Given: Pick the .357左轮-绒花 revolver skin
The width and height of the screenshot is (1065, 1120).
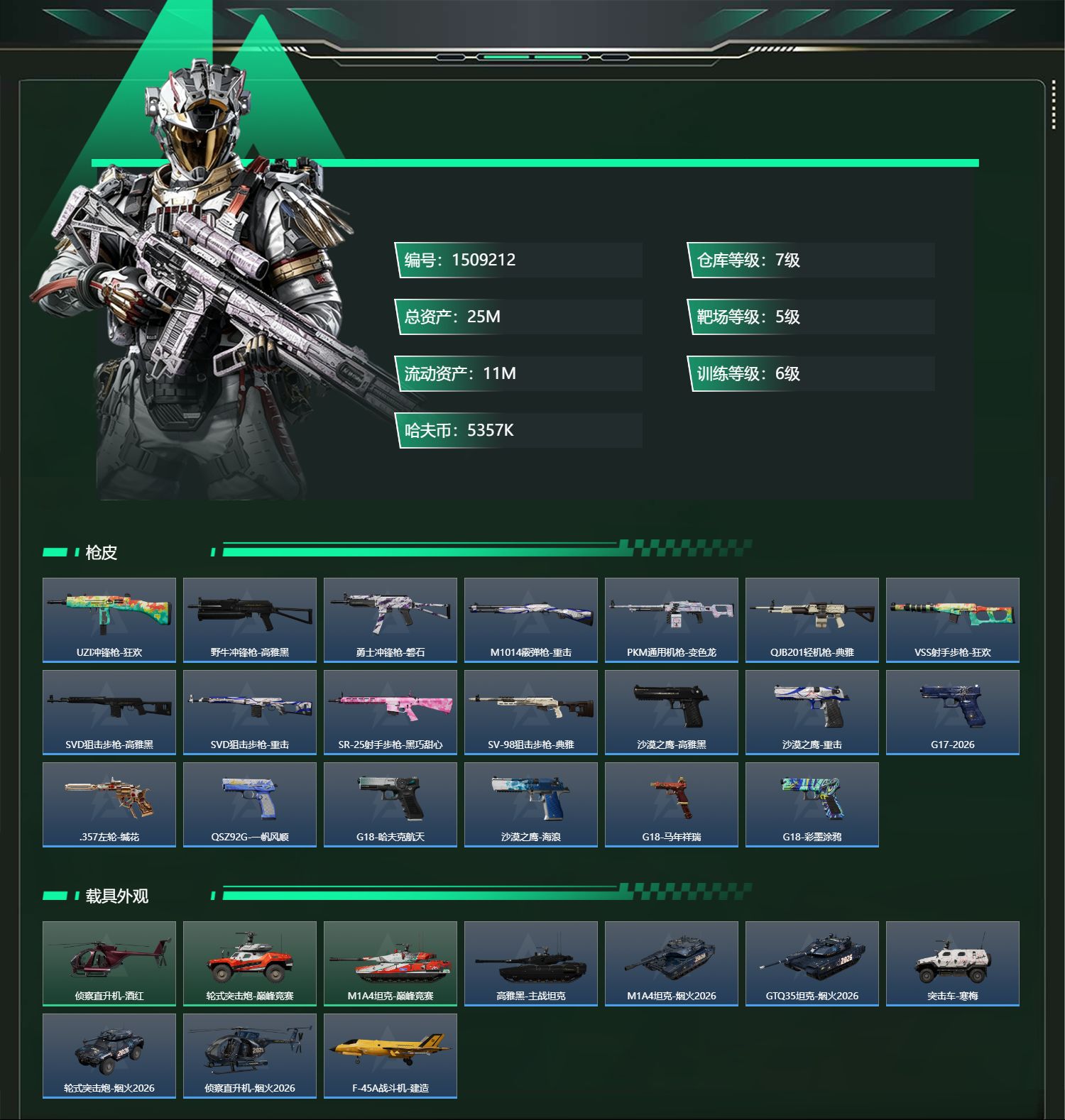Looking at the screenshot, I should pos(109,805).
